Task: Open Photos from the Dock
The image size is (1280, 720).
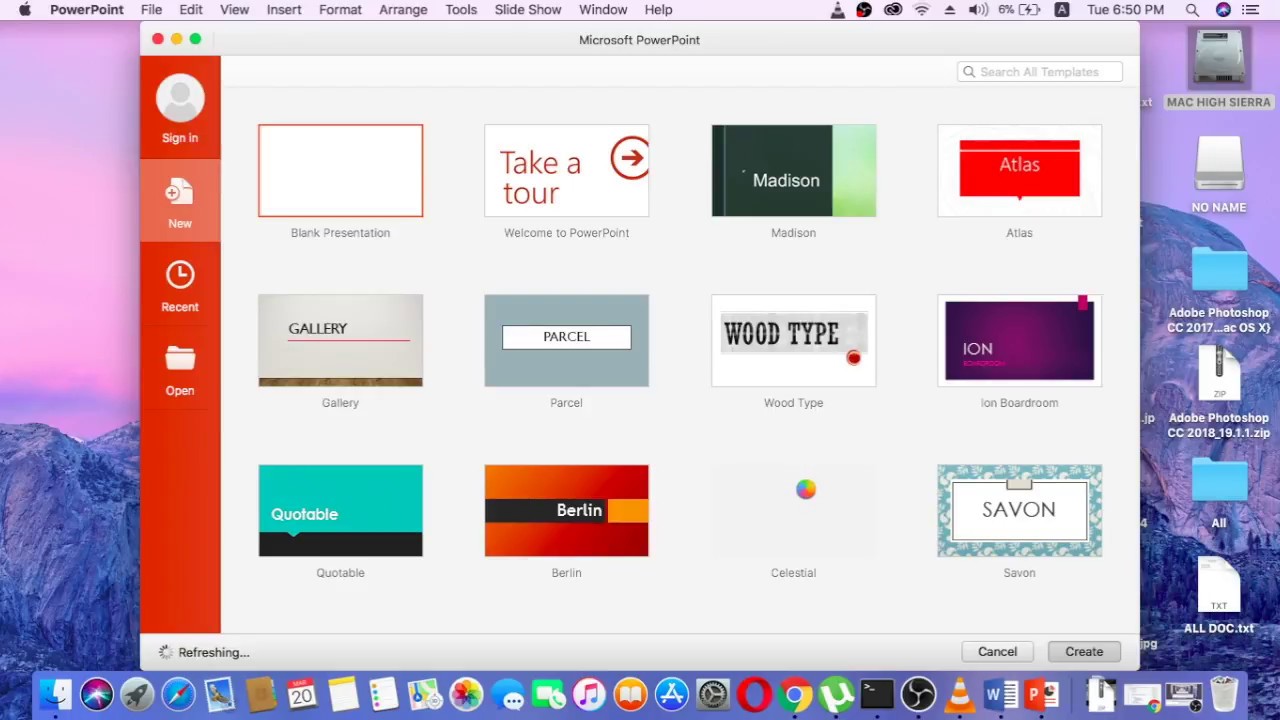Action: pyautogui.click(x=466, y=694)
